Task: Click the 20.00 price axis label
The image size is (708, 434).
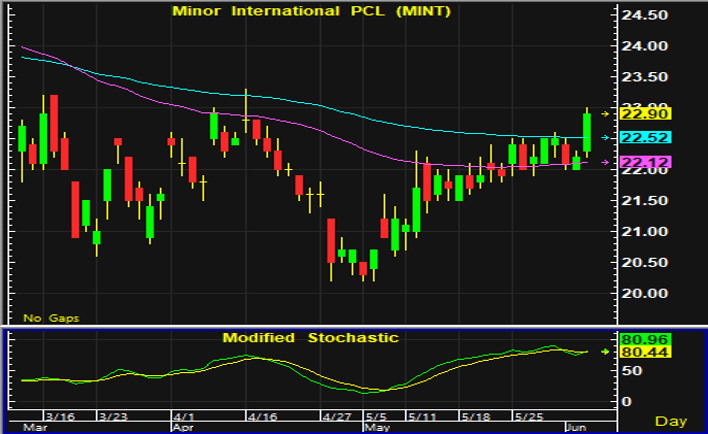Action: 644,294
